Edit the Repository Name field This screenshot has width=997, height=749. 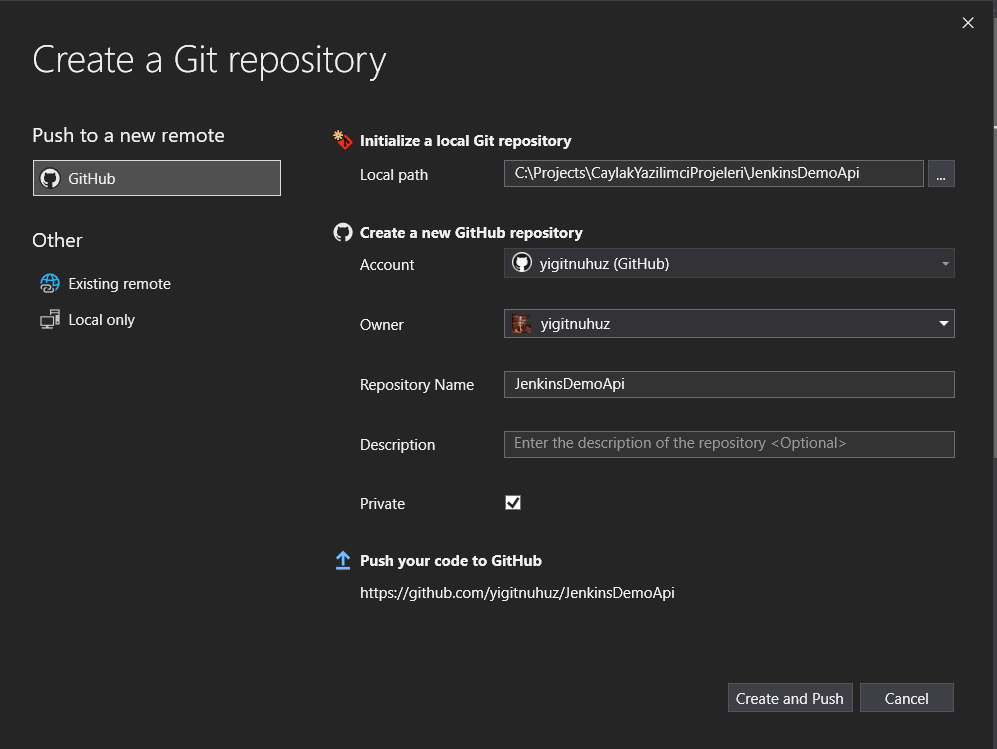[729, 384]
